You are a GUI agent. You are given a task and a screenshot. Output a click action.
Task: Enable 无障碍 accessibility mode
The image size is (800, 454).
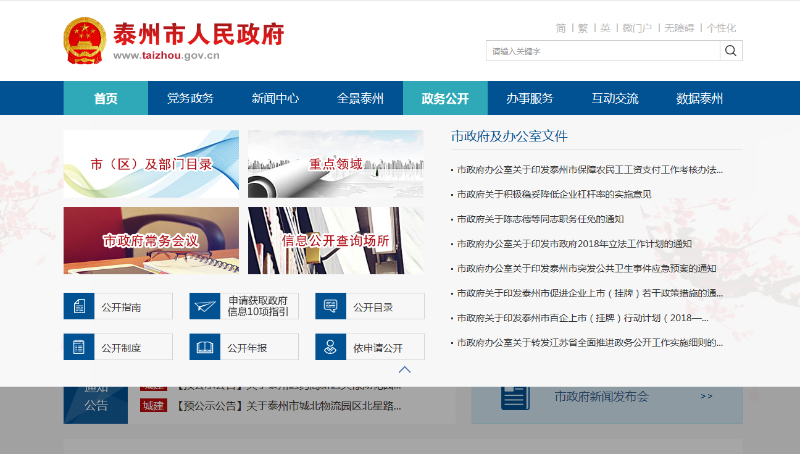click(677, 28)
